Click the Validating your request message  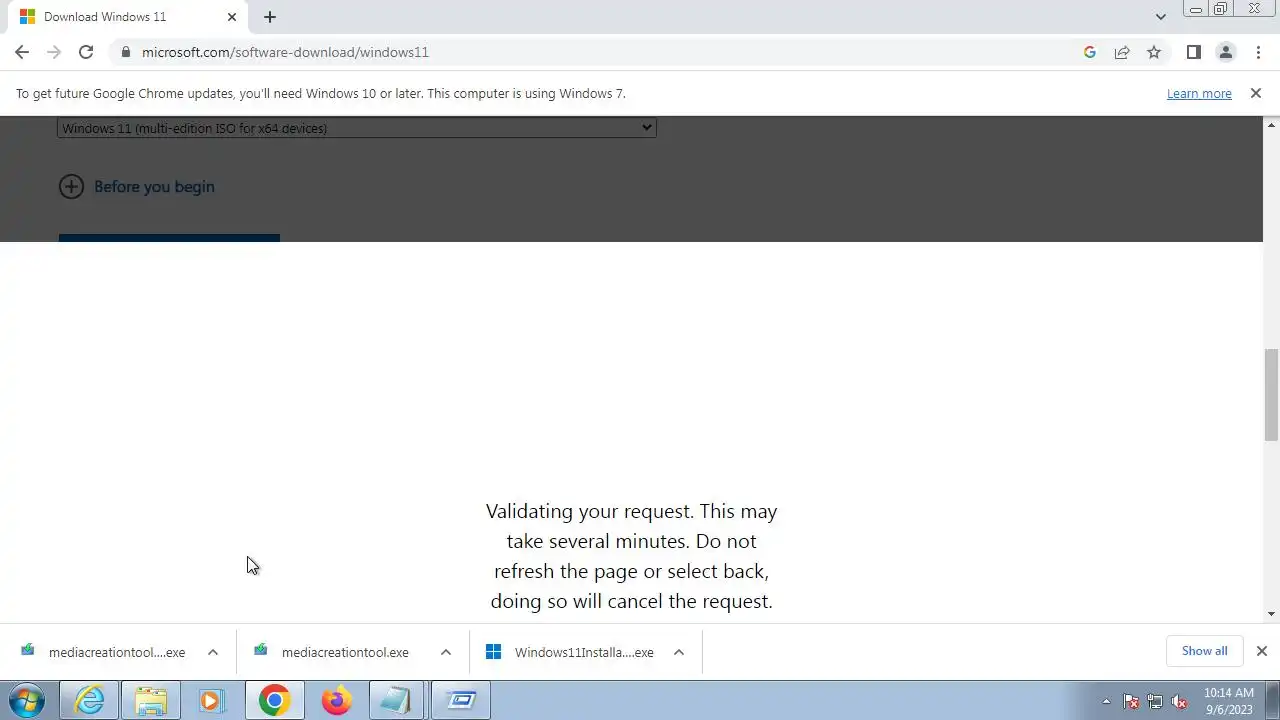(631, 556)
